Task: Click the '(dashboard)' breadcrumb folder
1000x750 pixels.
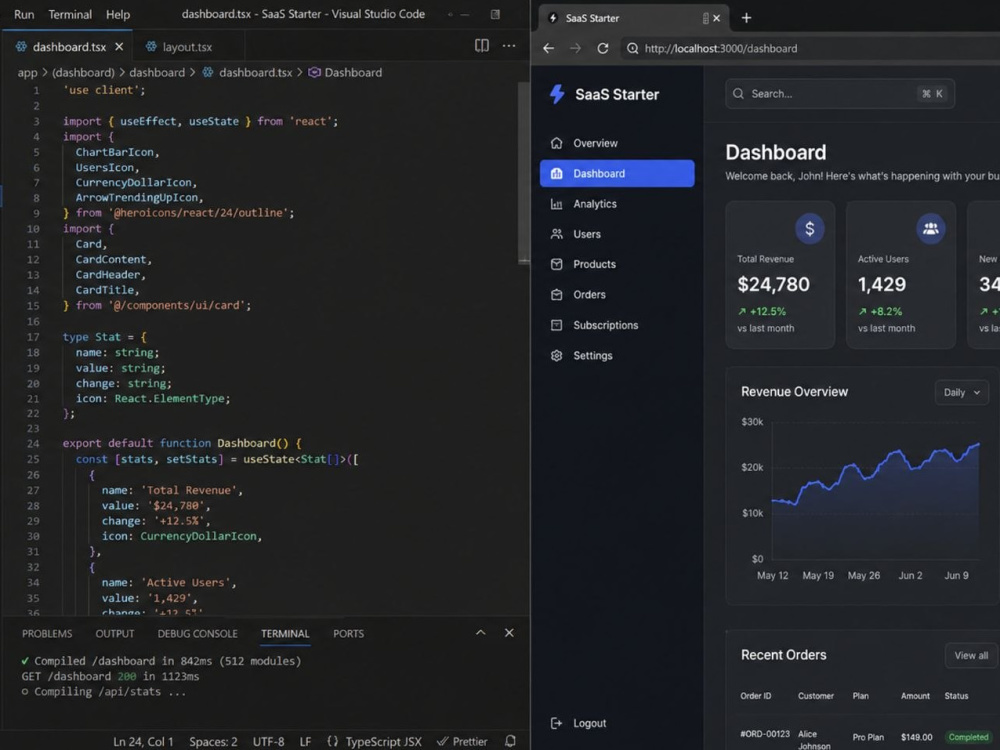Action: pos(84,73)
